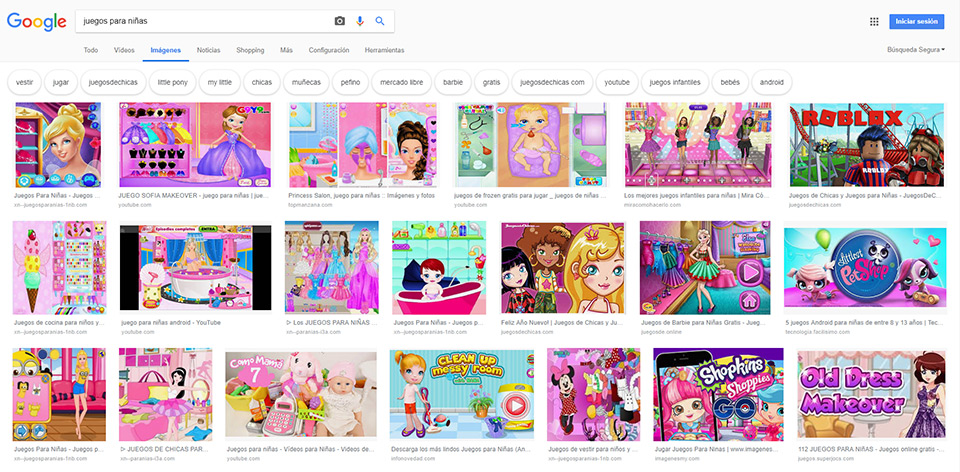Image resolution: width=960 pixels, height=472 pixels.
Task: Open the Old Dress Makeover image
Action: [872, 395]
